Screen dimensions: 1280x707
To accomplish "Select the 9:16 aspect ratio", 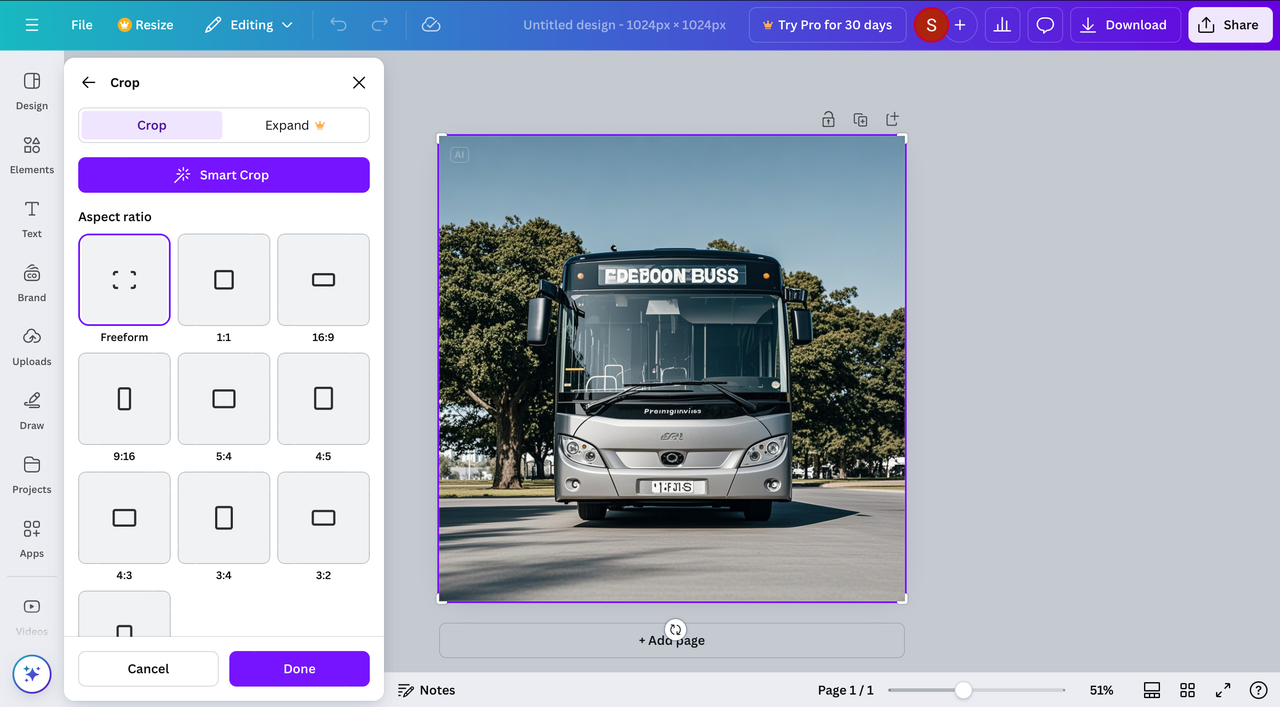I will click(x=124, y=399).
